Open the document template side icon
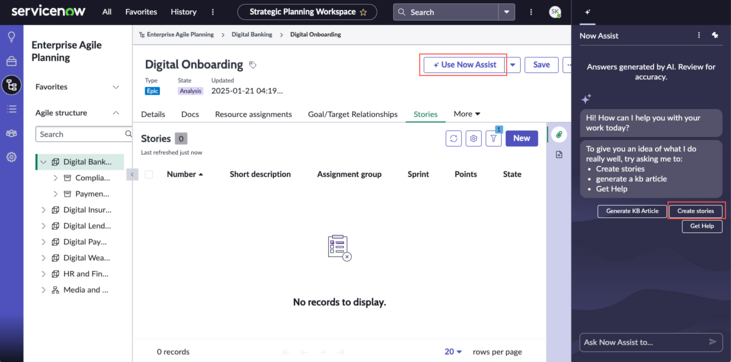 (x=559, y=155)
